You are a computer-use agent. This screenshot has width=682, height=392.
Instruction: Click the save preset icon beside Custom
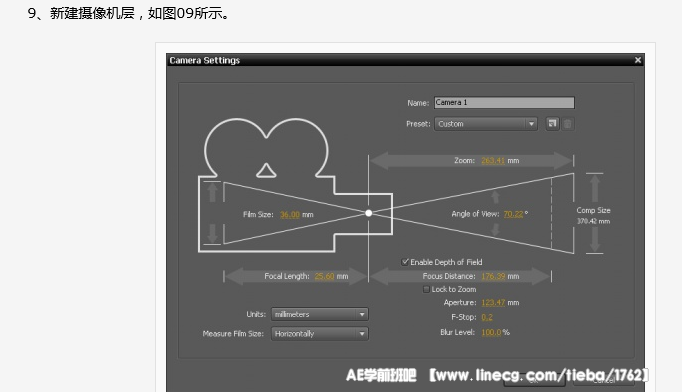pos(552,124)
